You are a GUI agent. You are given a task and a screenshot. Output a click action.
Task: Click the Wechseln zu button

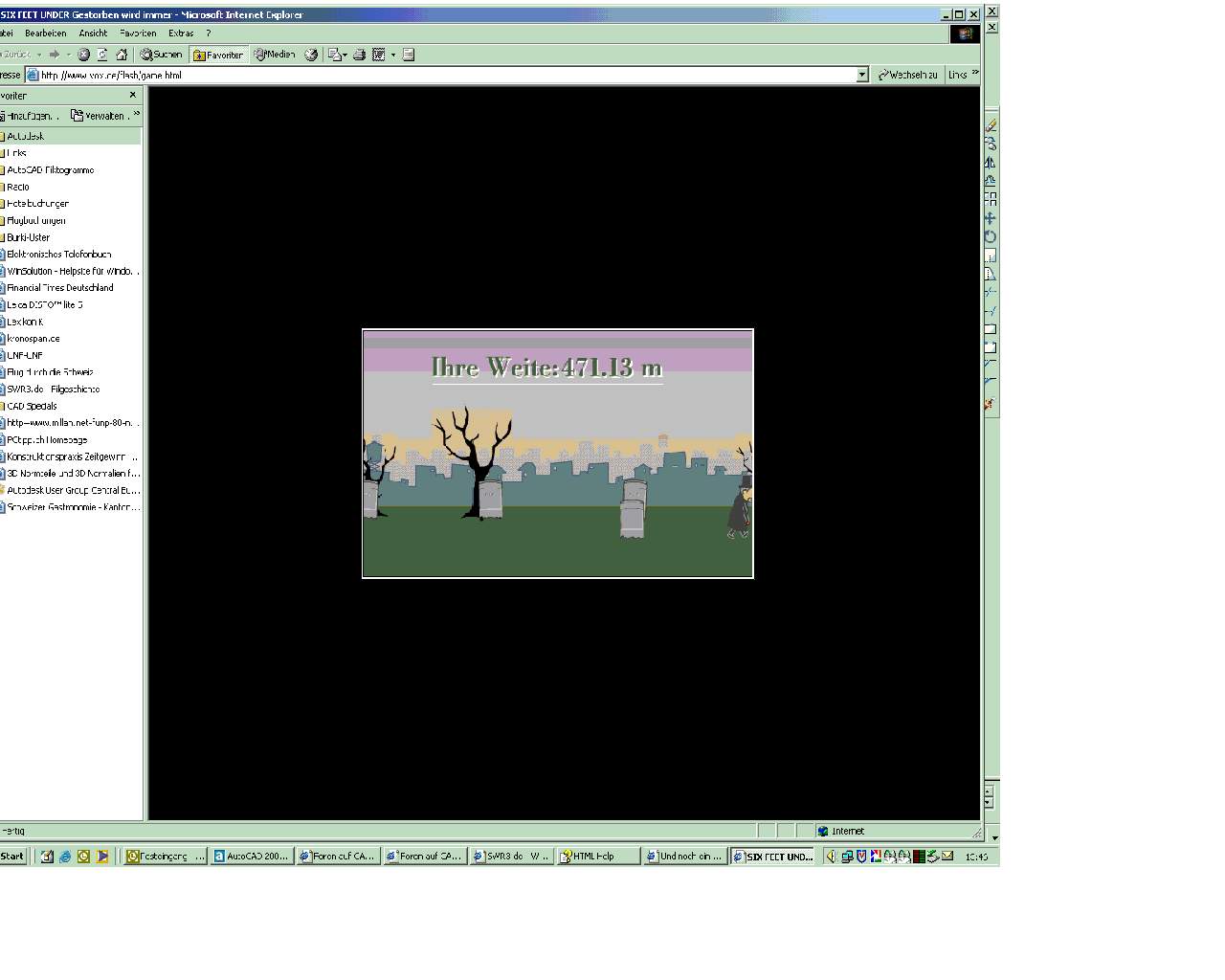pos(907,75)
